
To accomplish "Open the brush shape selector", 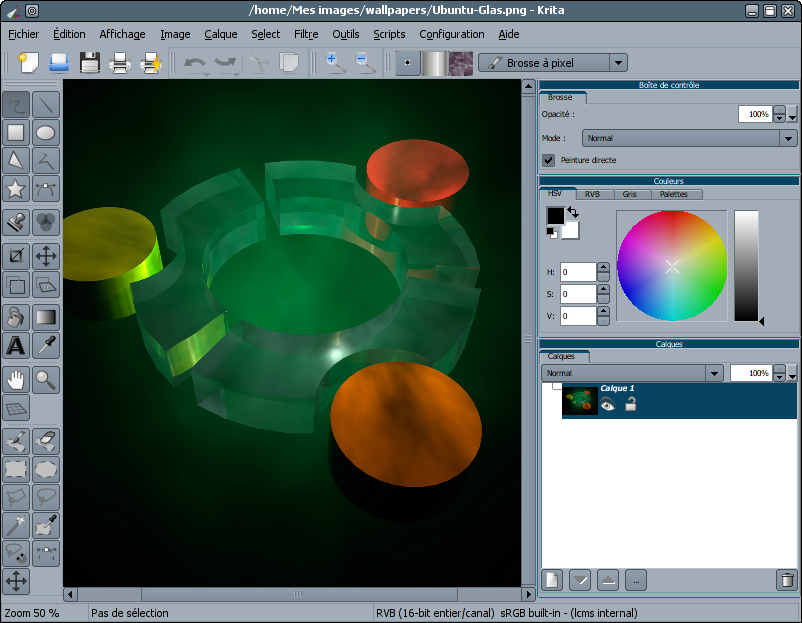I will (x=408, y=63).
